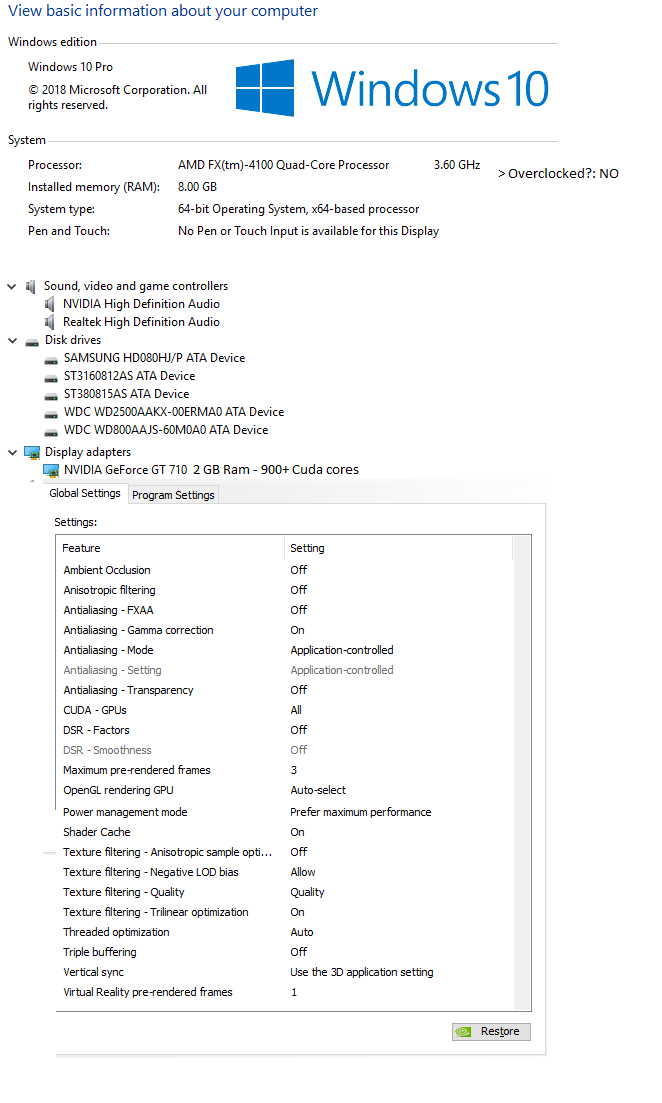Select the Vertical sync row
The height and width of the screenshot is (1103, 662).
(x=285, y=972)
